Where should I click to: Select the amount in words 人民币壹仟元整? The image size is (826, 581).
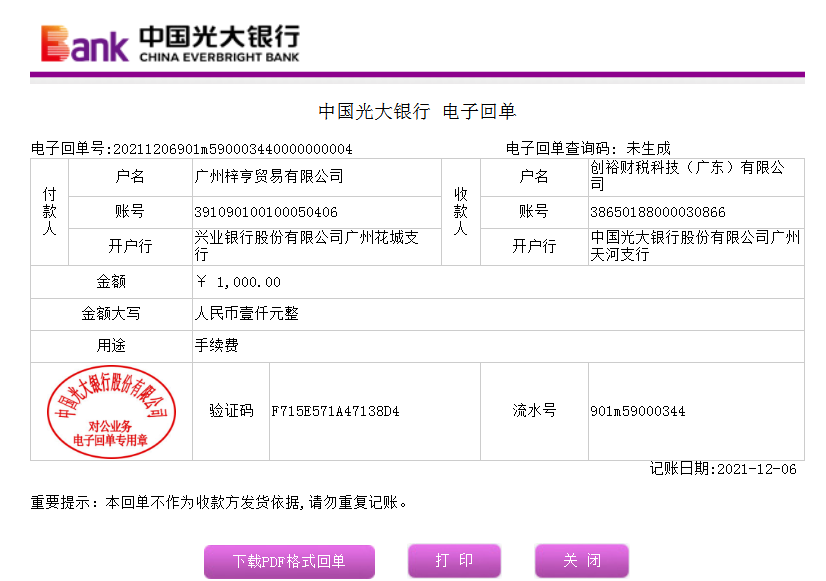pyautogui.click(x=247, y=314)
